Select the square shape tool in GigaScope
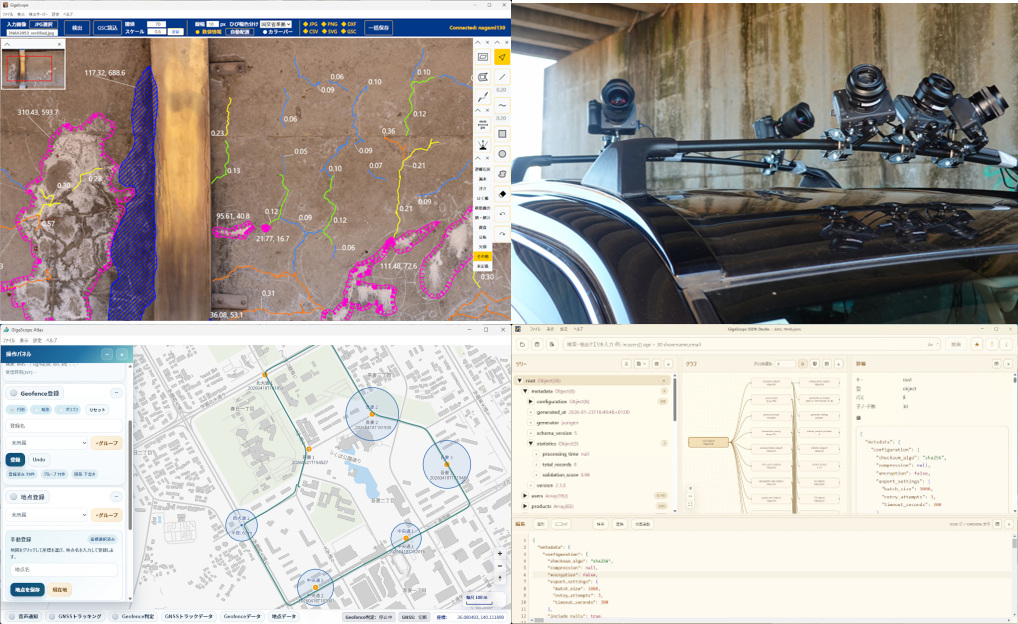The height and width of the screenshot is (624, 1018). coord(502,134)
